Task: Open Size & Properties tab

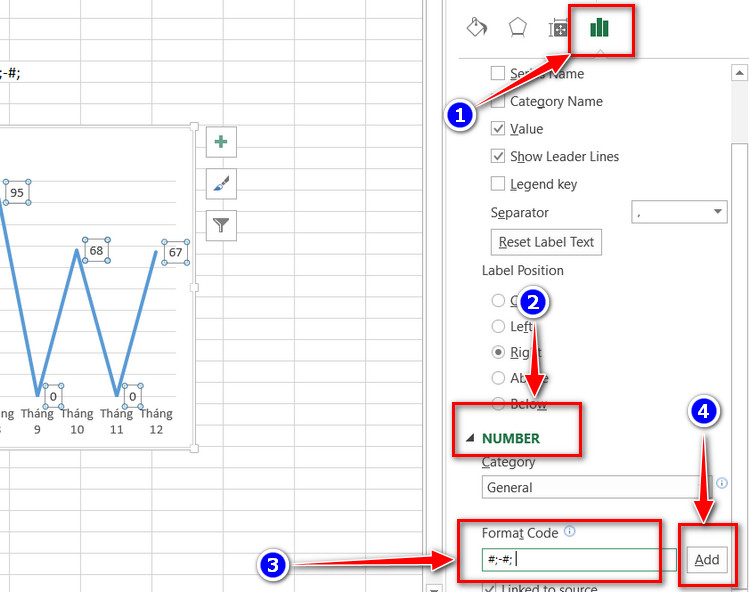Action: point(558,29)
